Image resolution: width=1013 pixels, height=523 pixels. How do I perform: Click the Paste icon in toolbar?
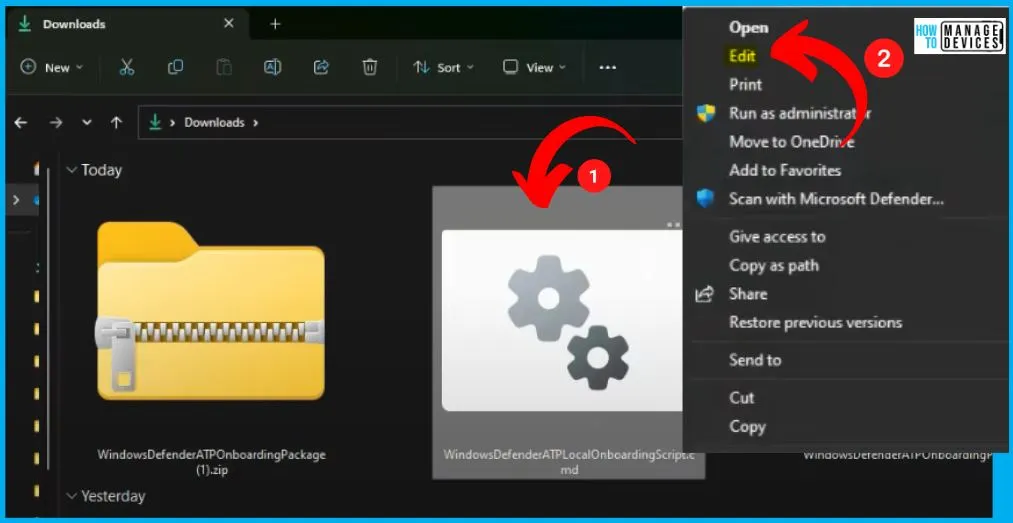pos(224,67)
